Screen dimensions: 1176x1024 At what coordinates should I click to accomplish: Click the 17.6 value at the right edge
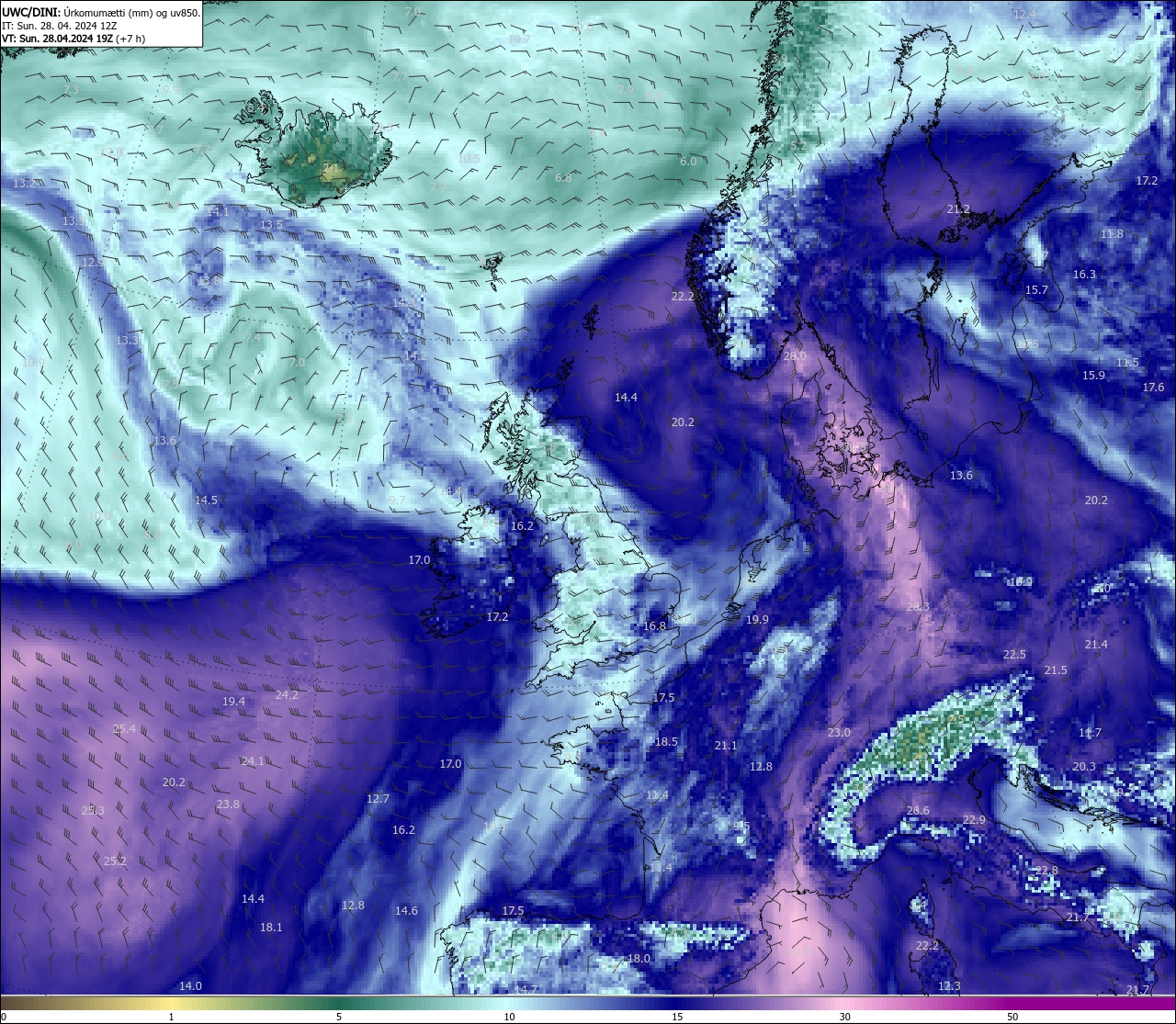tap(1153, 388)
